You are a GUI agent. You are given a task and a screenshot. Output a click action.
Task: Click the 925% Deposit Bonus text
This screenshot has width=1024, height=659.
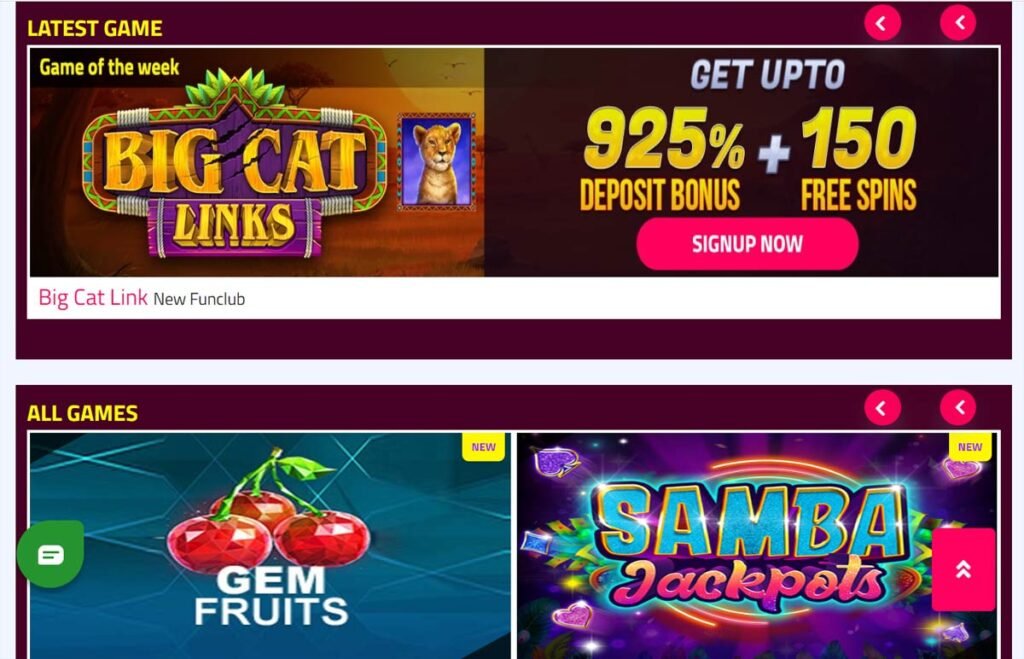[662, 161]
